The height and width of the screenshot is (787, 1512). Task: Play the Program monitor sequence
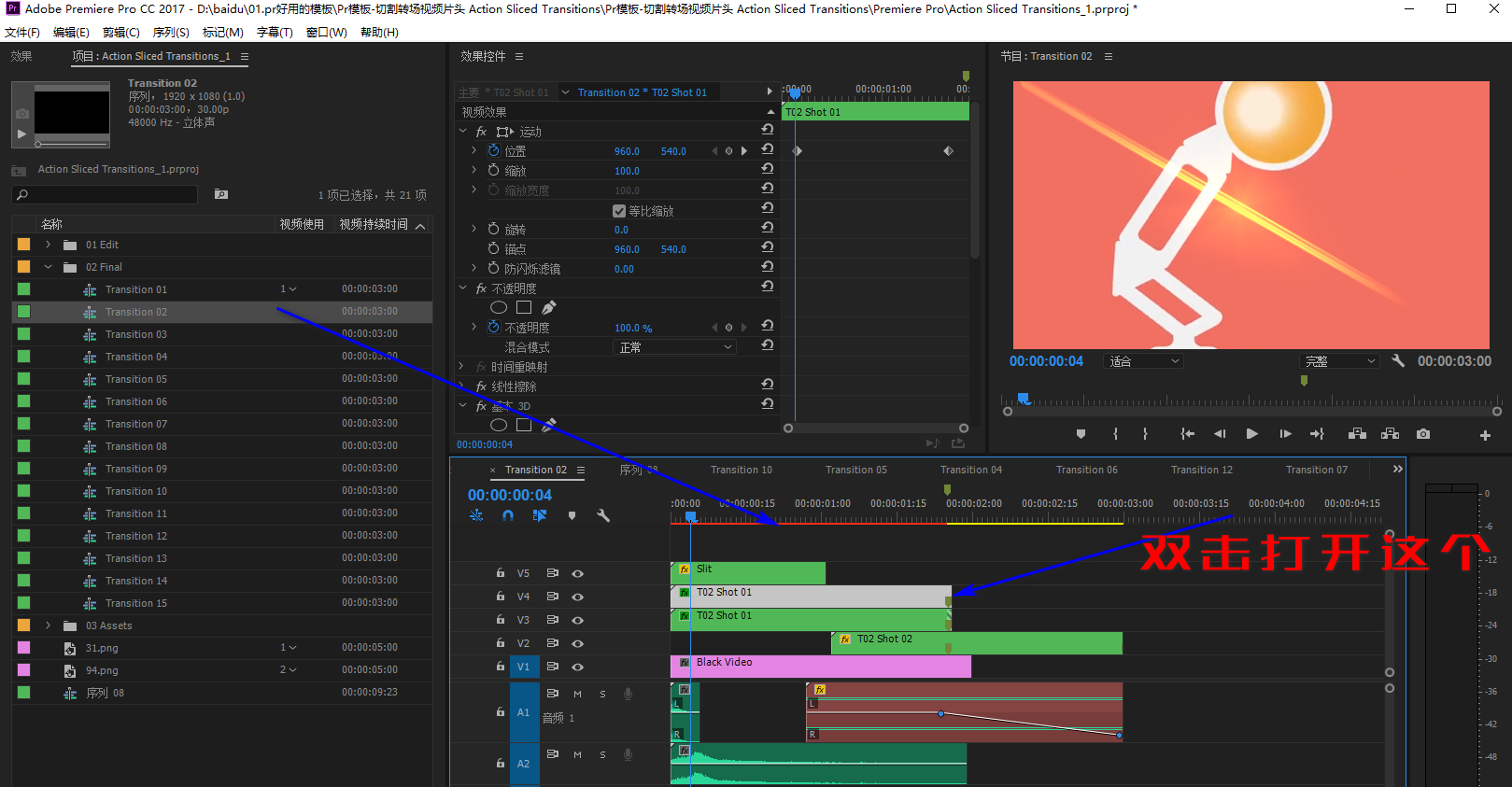tap(1251, 434)
